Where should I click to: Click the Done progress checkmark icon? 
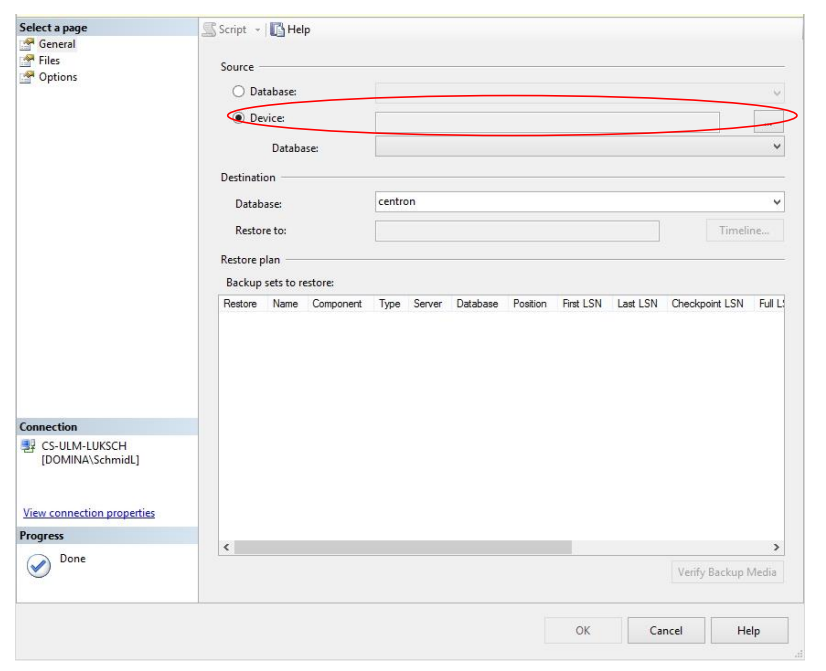point(38,566)
